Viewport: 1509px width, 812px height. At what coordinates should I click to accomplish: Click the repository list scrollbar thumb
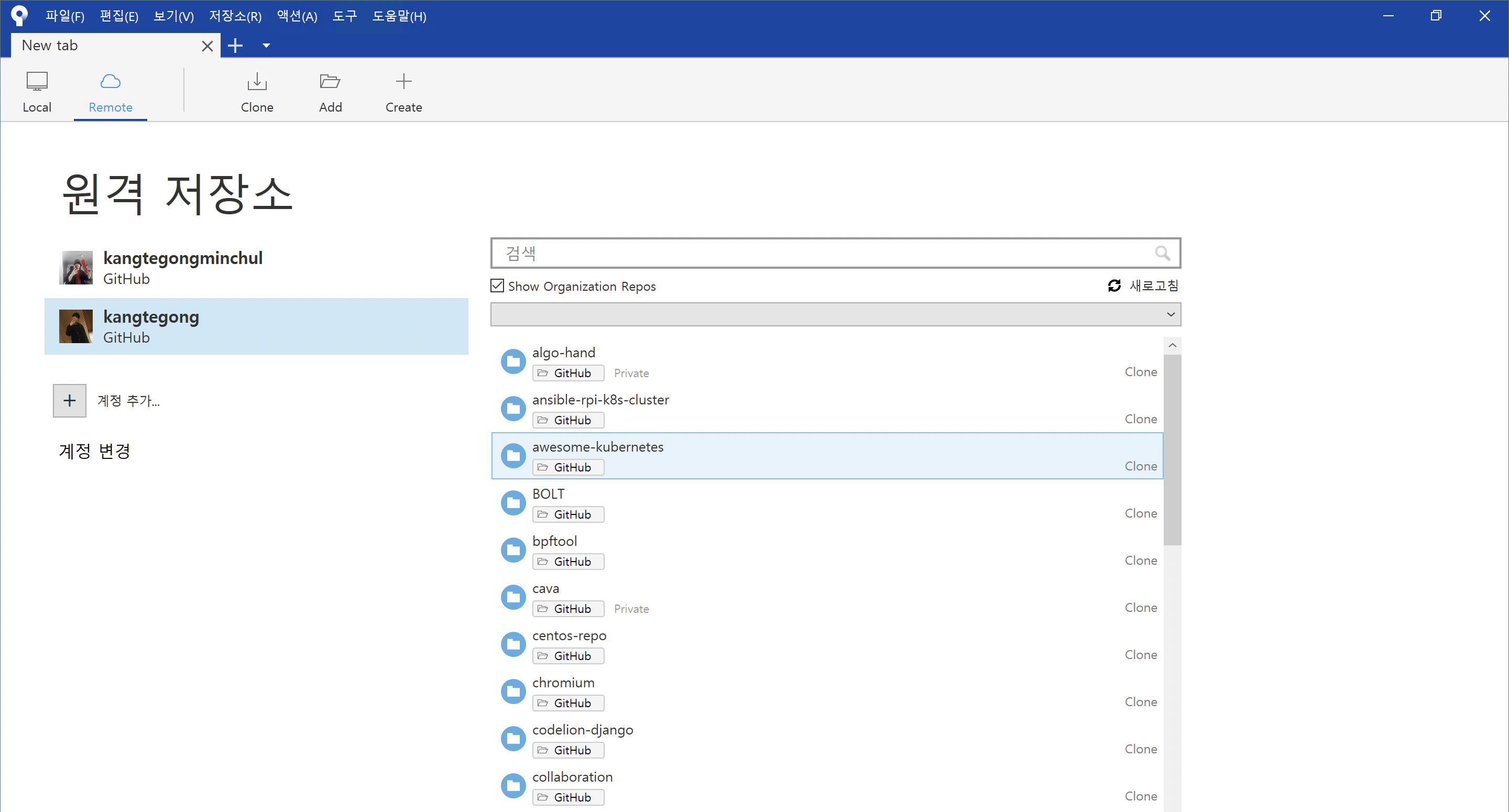[x=1172, y=449]
